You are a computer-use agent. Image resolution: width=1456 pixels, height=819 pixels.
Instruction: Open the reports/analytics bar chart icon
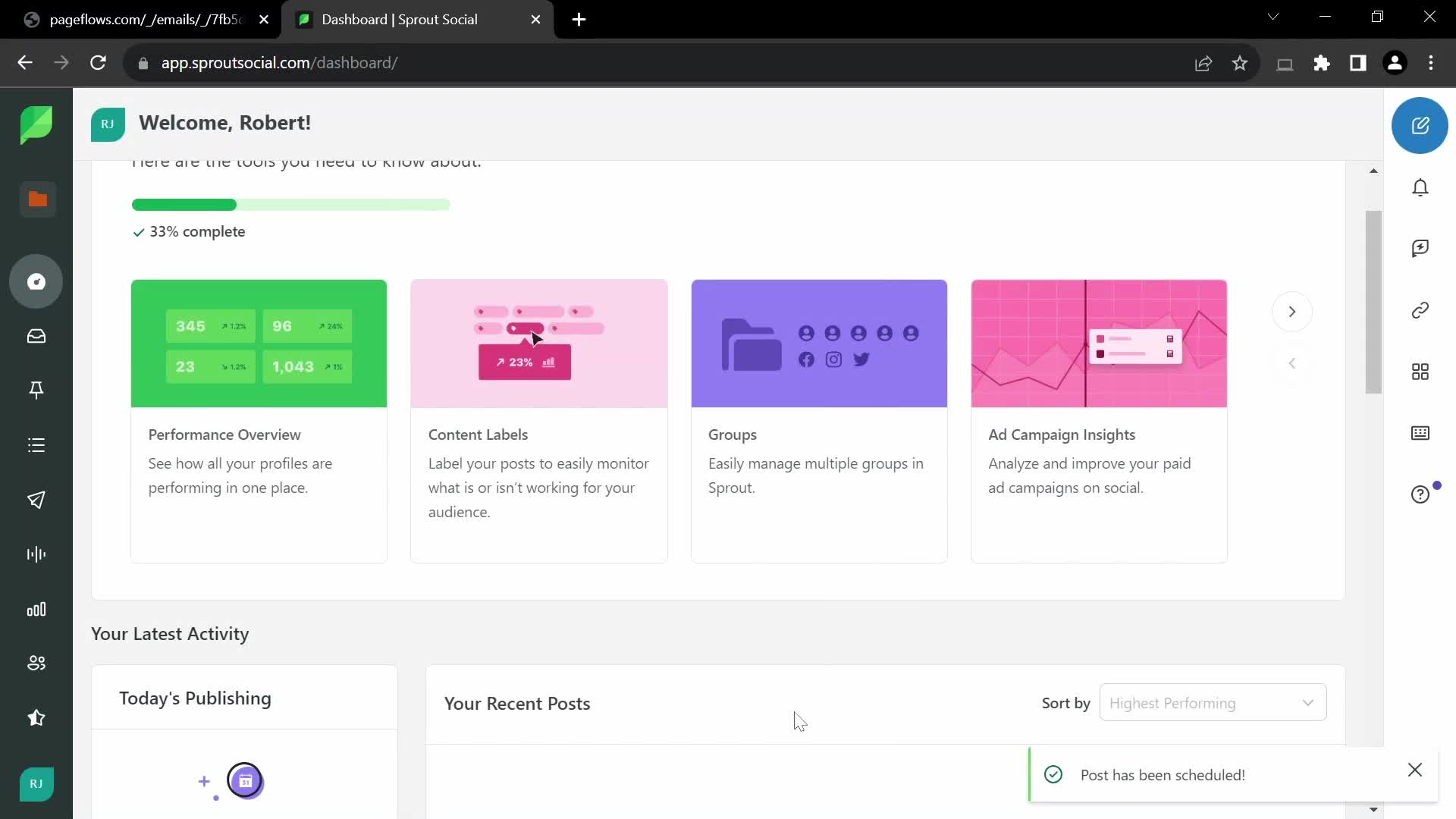[36, 609]
